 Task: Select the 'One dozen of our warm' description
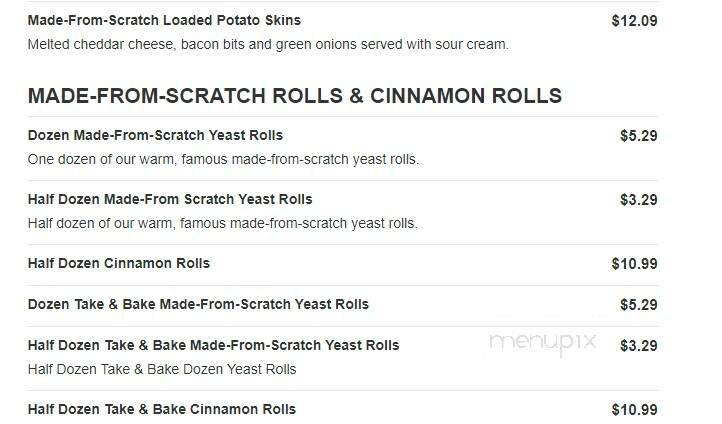click(x=223, y=159)
